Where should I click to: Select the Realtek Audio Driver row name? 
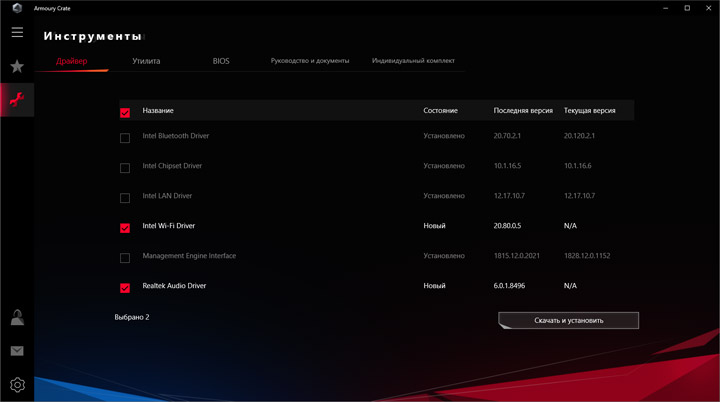coord(174,285)
